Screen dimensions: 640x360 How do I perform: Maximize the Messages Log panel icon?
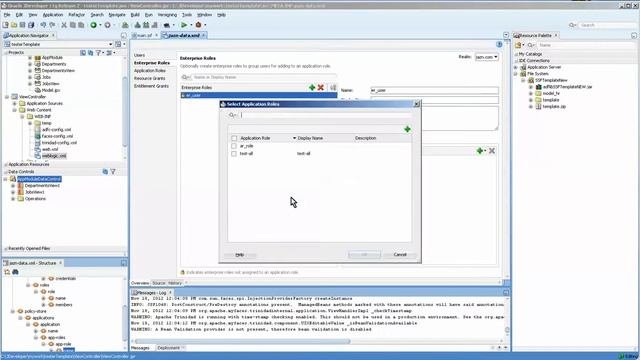point(506,293)
